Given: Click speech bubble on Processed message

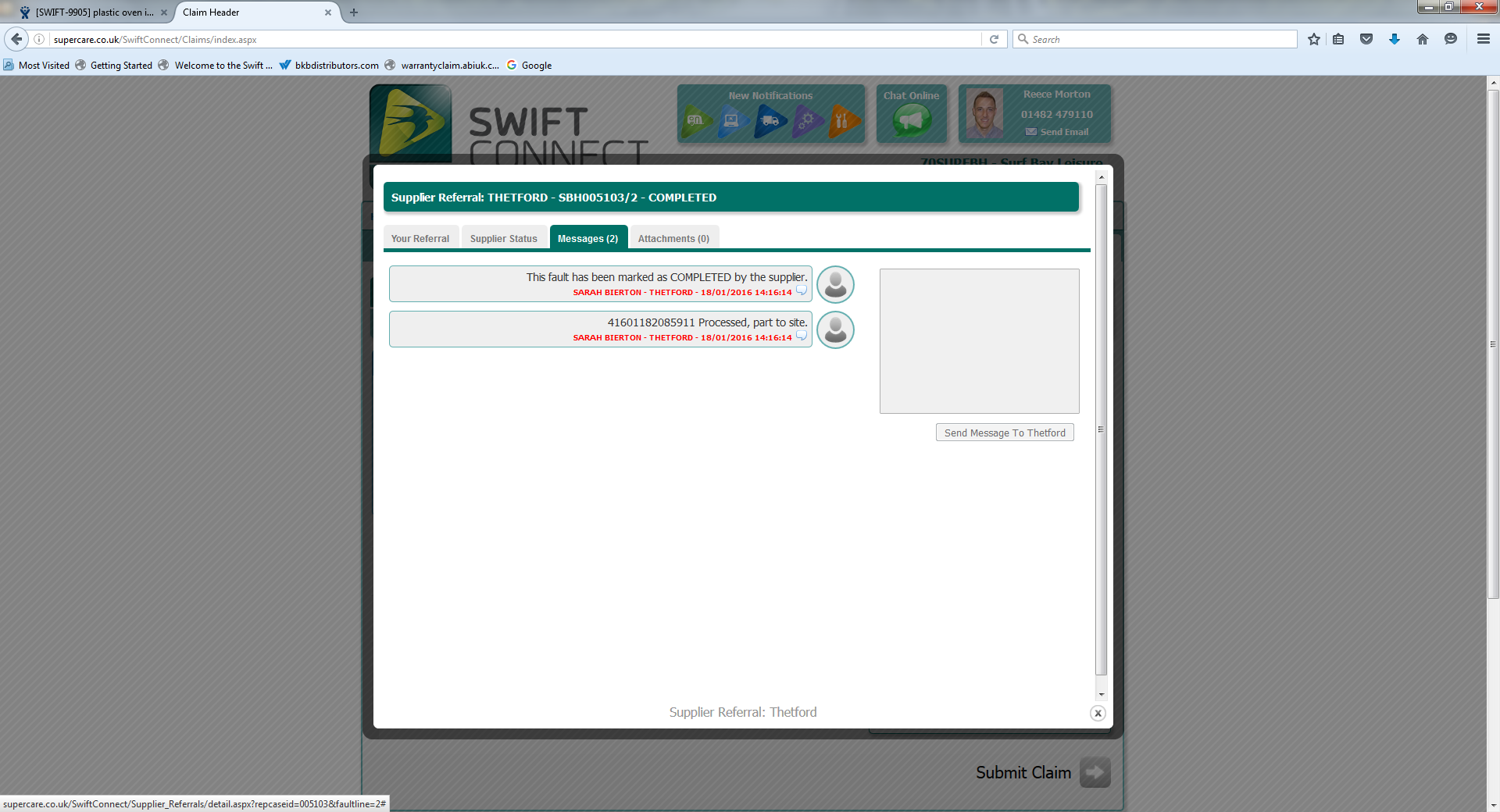Looking at the screenshot, I should 802,337.
